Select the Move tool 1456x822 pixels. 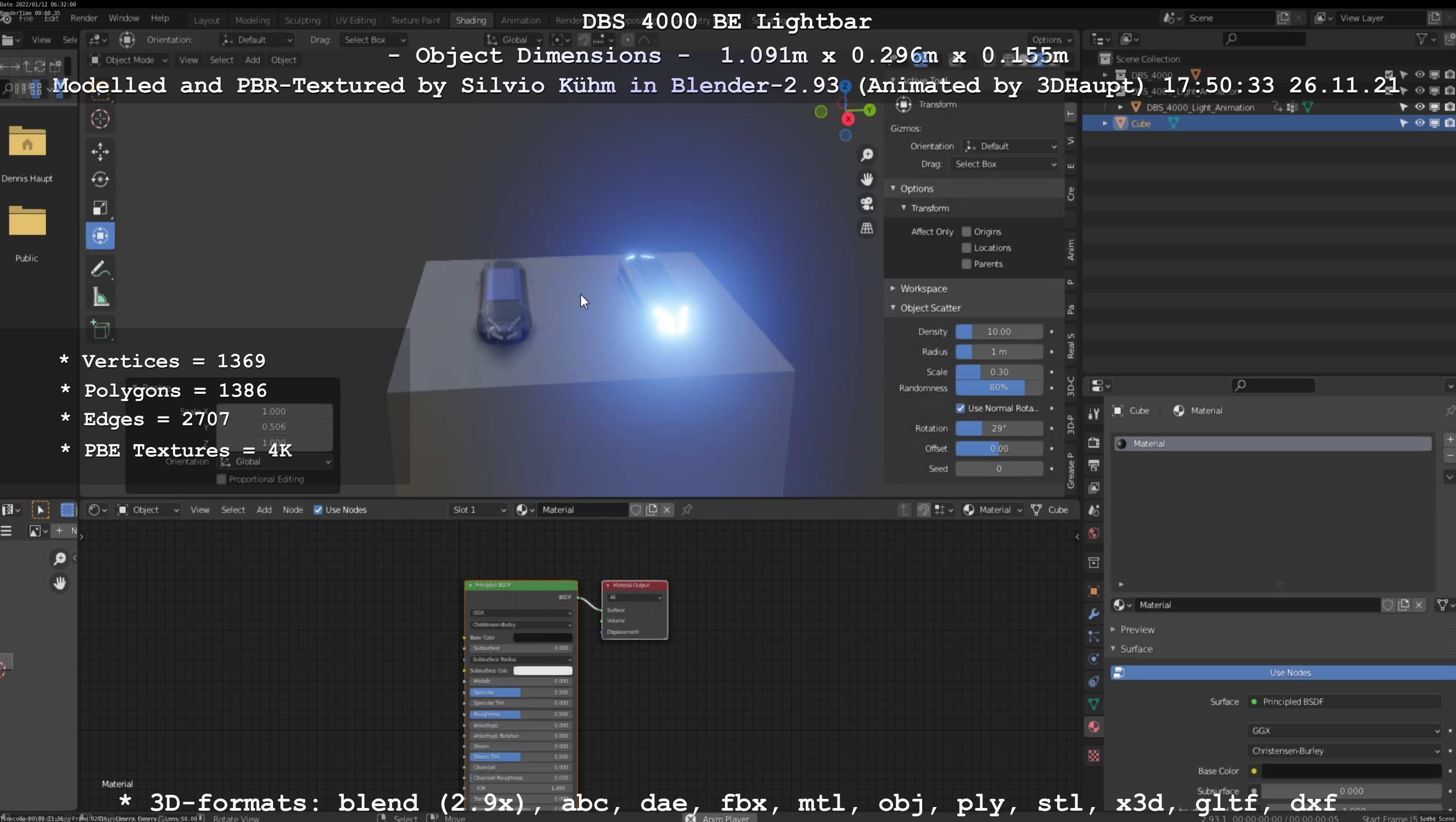click(x=100, y=152)
